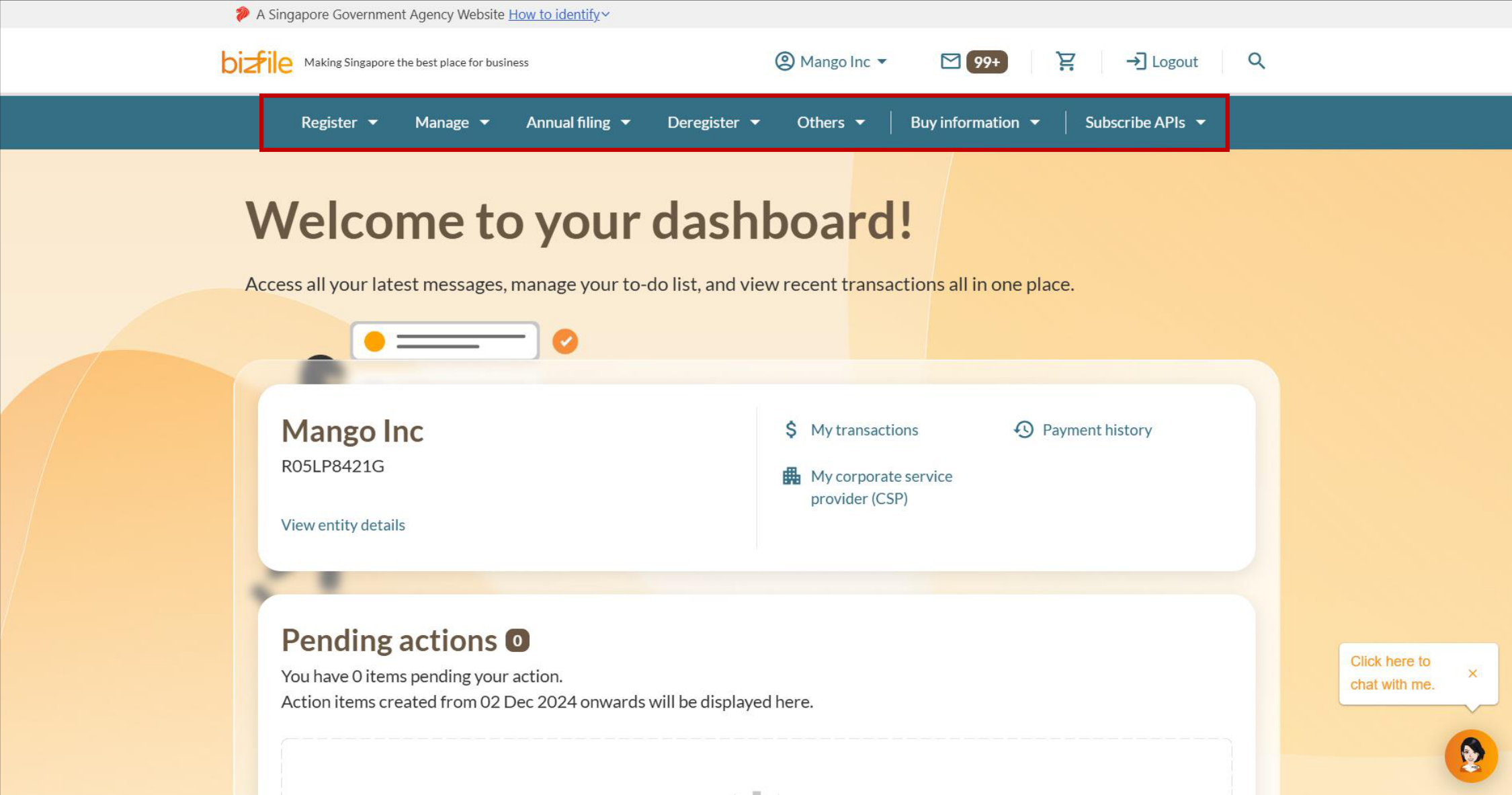This screenshot has width=1512, height=795.
Task: Click the Pending actions heading
Action: click(x=389, y=640)
